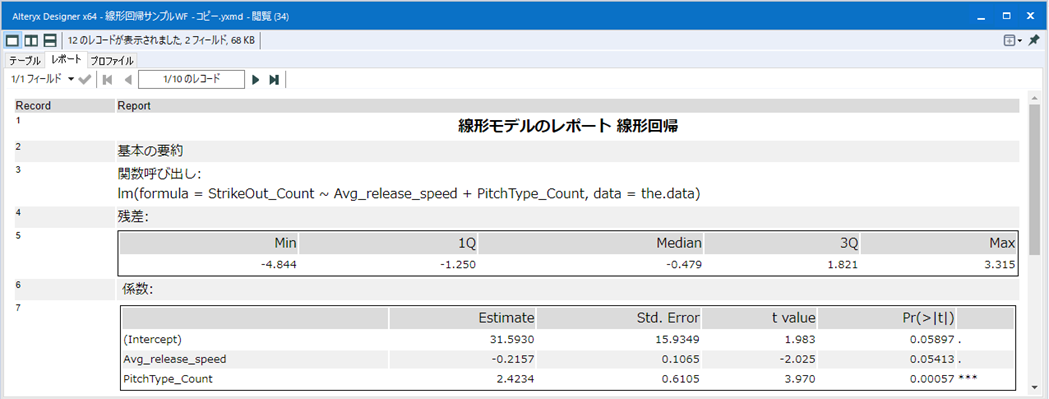
Task: Click the record number input box
Action: (x=191, y=79)
